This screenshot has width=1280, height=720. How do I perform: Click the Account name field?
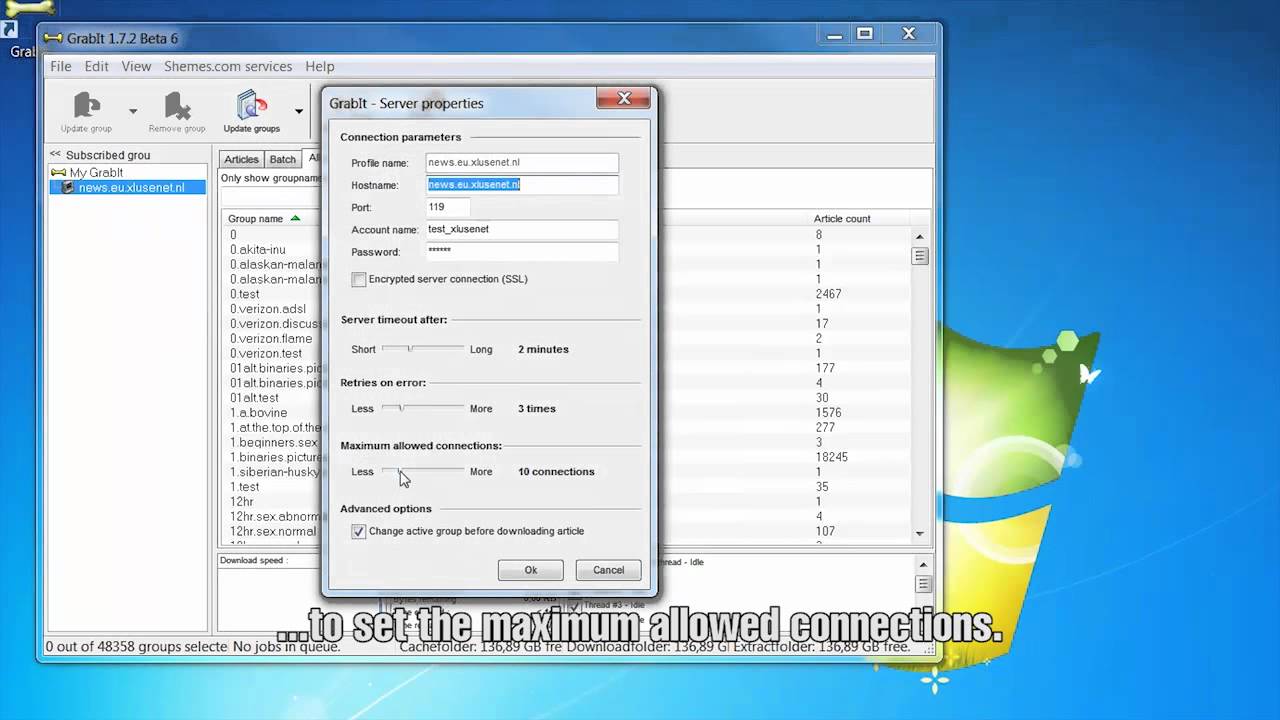point(521,229)
